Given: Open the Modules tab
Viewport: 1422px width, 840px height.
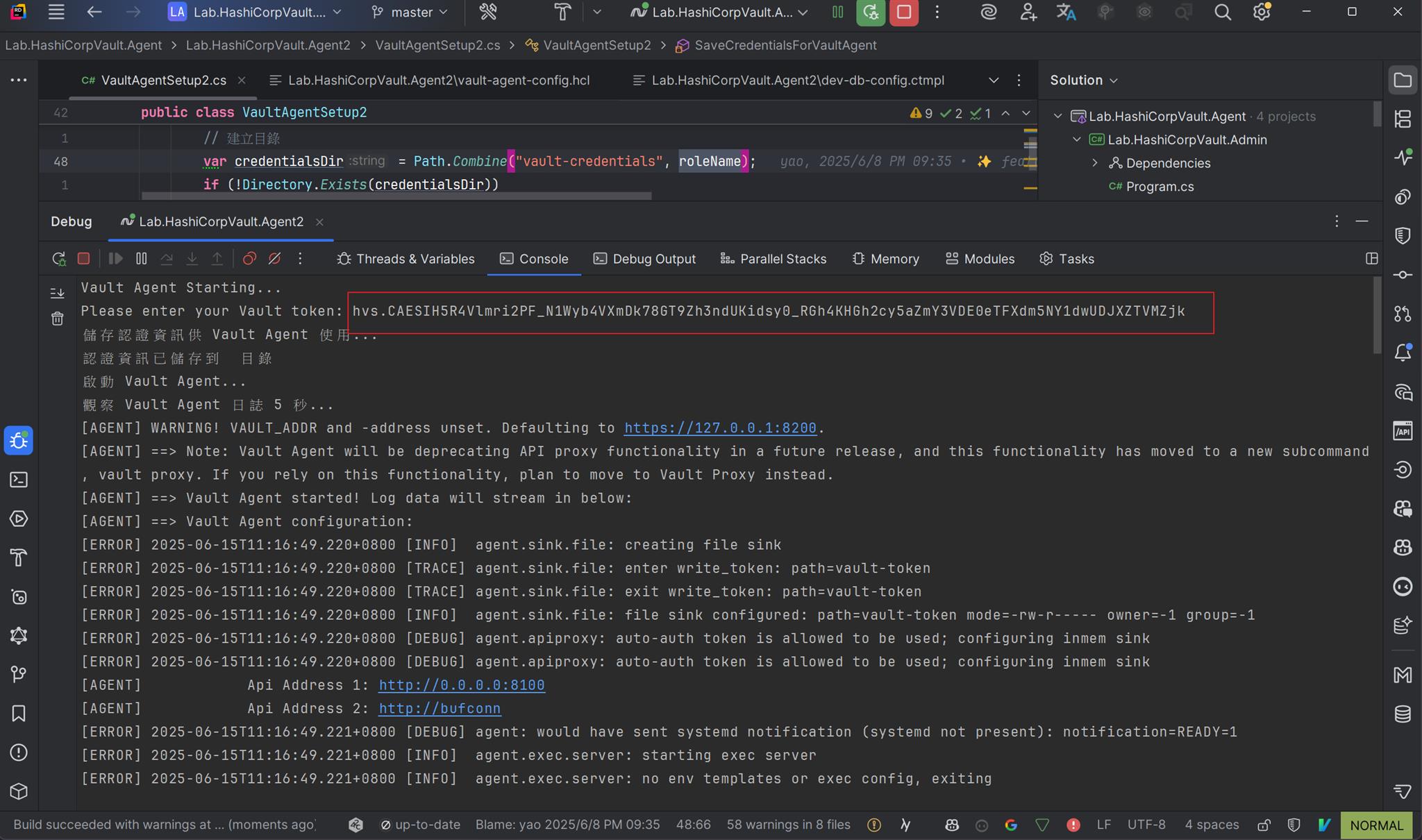Looking at the screenshot, I should tap(980, 258).
